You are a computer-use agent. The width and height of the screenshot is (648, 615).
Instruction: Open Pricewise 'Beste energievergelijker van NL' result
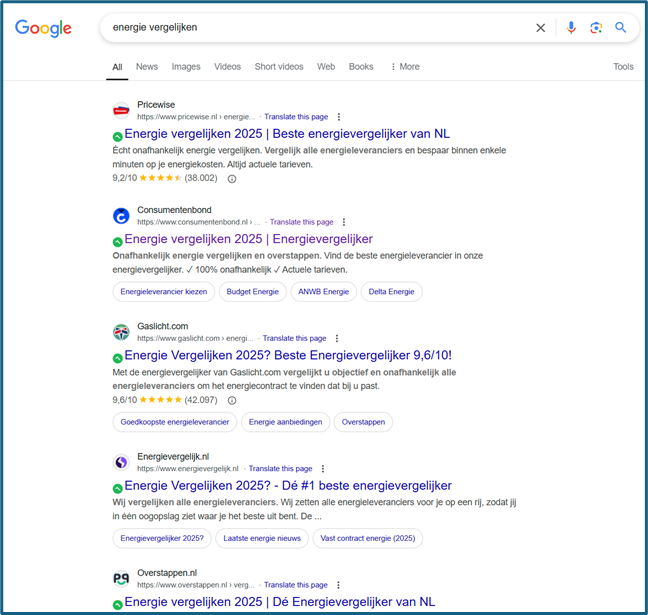point(287,134)
